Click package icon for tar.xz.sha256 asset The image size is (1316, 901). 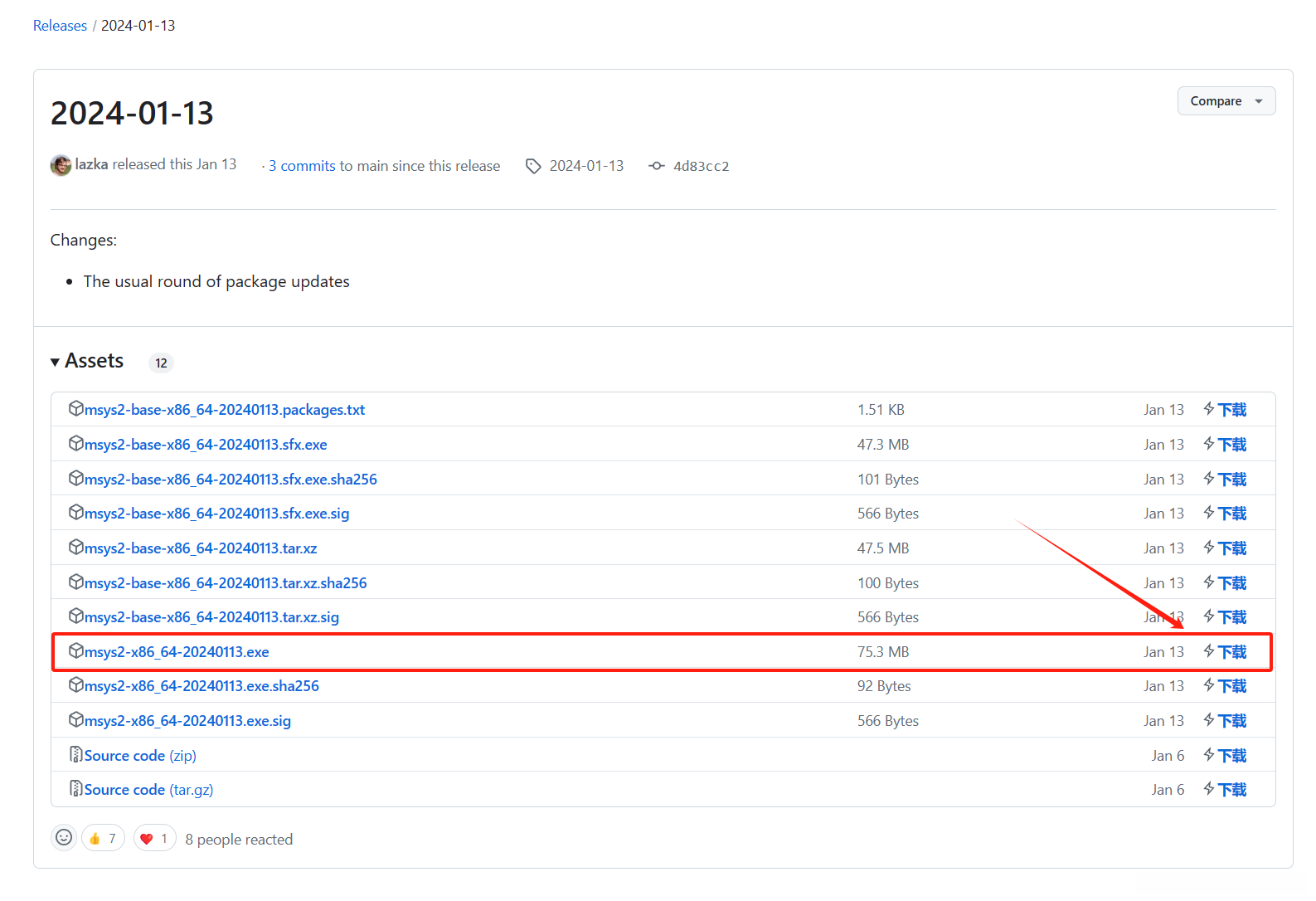(75, 582)
